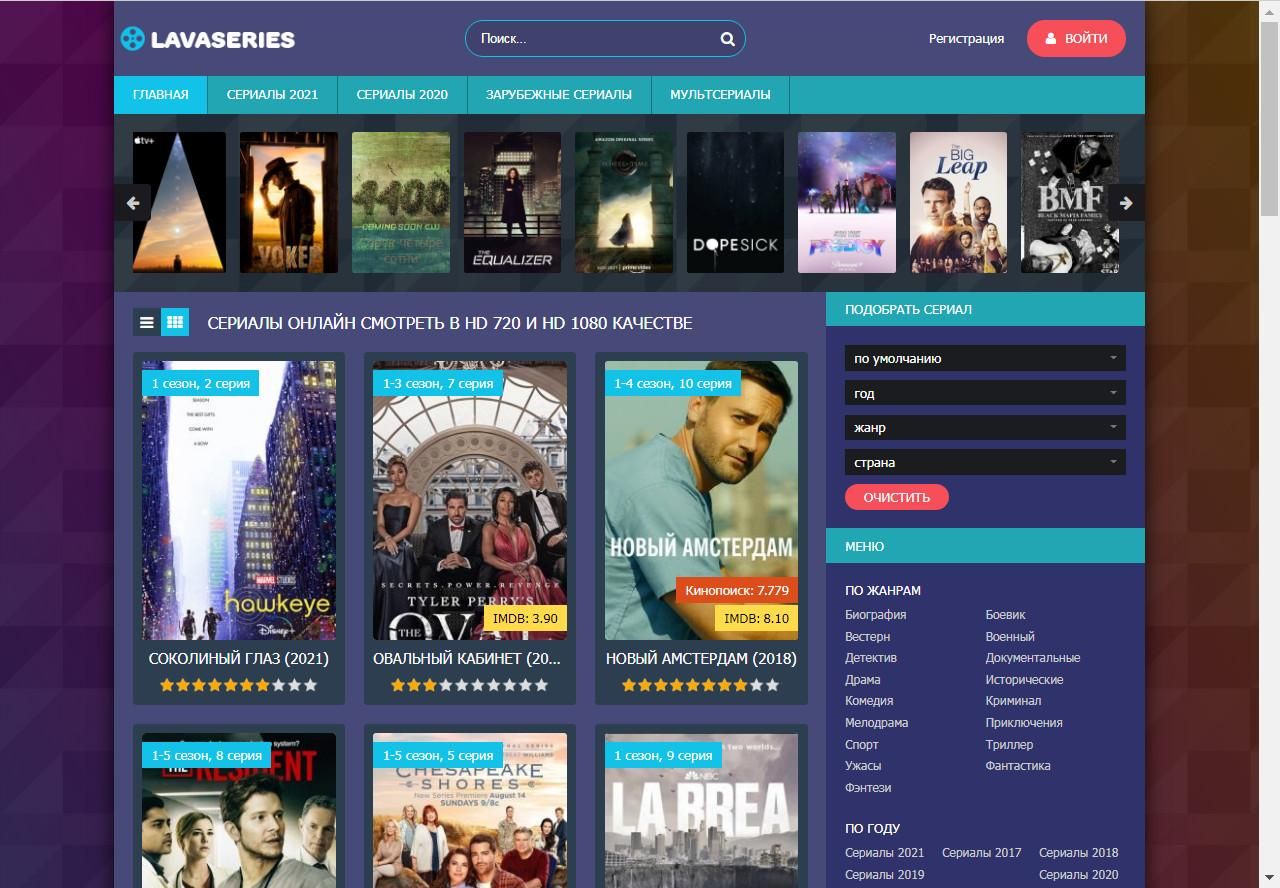The width and height of the screenshot is (1280, 888).
Task: Click the 'Кинопоиск: 7.779' rating badge
Action: (737, 591)
